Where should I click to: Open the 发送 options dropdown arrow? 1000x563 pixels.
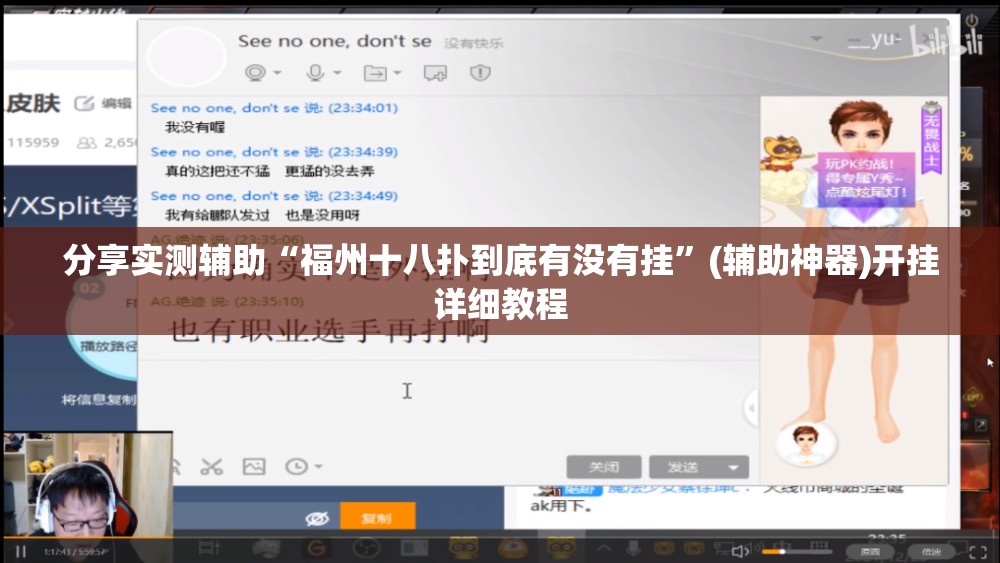[734, 467]
